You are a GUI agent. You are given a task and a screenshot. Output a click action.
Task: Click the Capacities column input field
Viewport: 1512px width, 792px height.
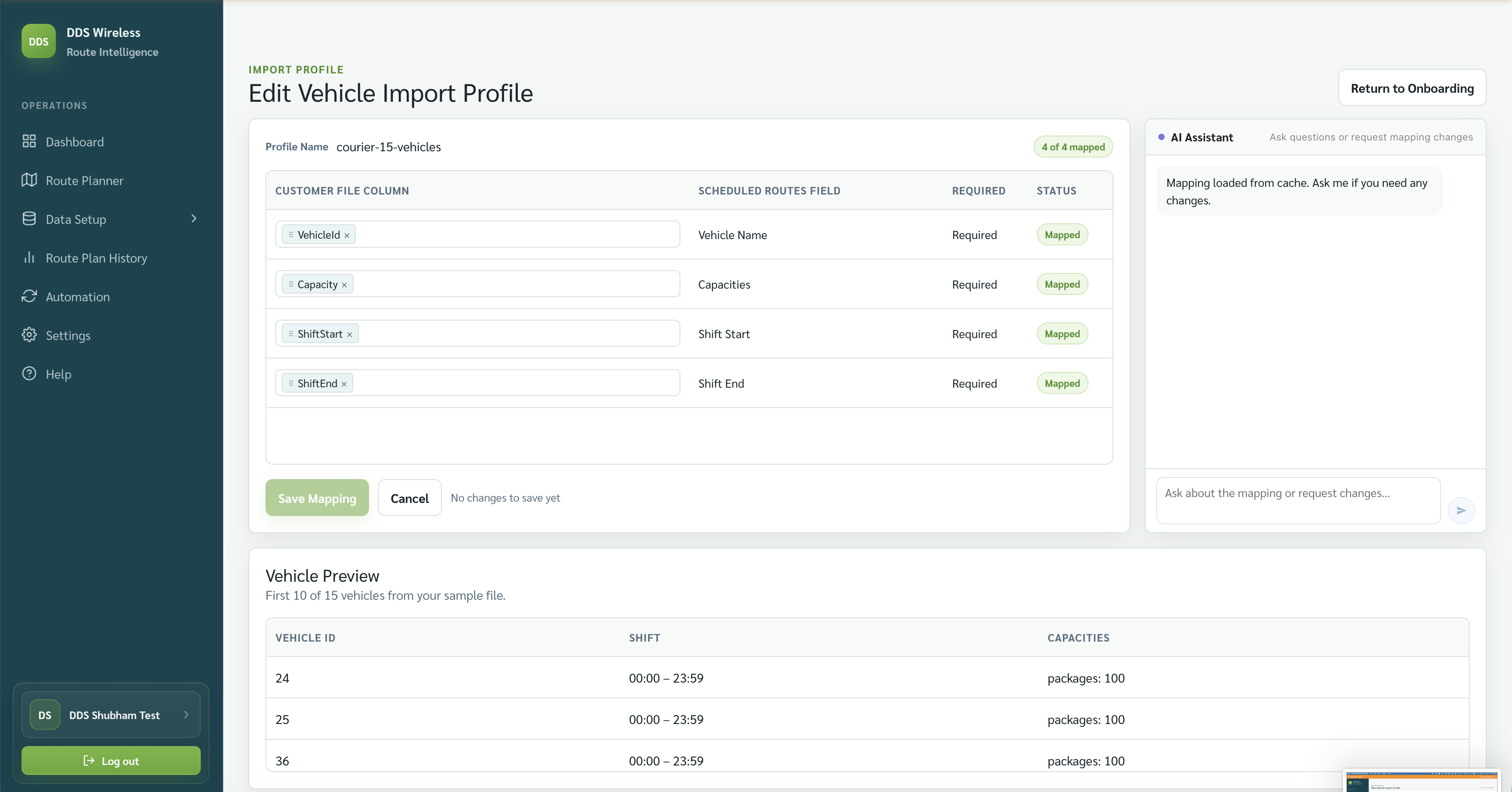coord(478,284)
